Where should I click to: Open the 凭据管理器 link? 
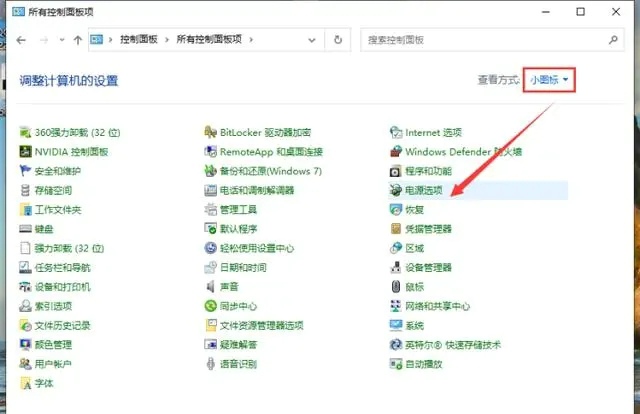[429, 229]
